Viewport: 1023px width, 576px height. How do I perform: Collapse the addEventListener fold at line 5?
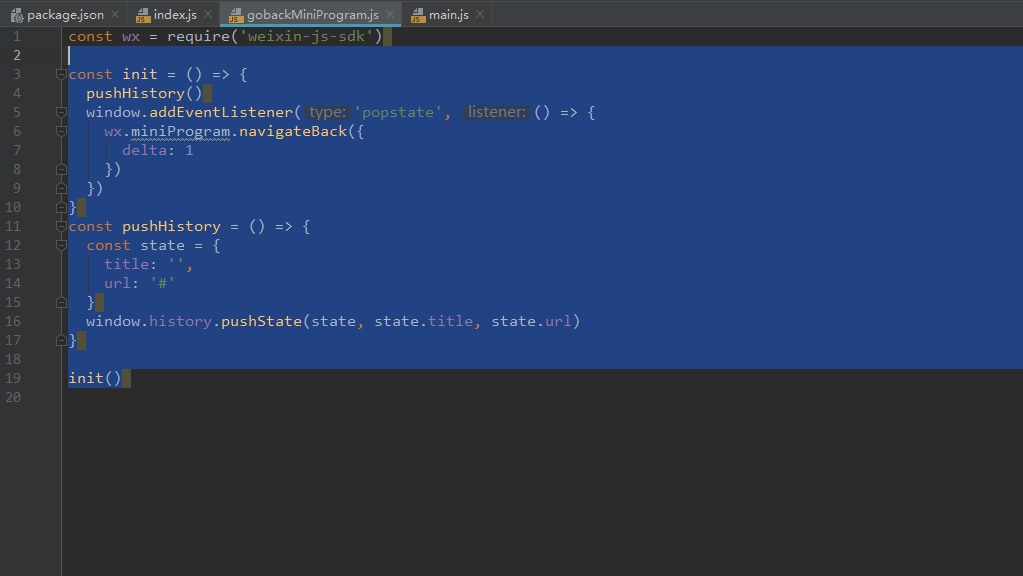coord(61,112)
